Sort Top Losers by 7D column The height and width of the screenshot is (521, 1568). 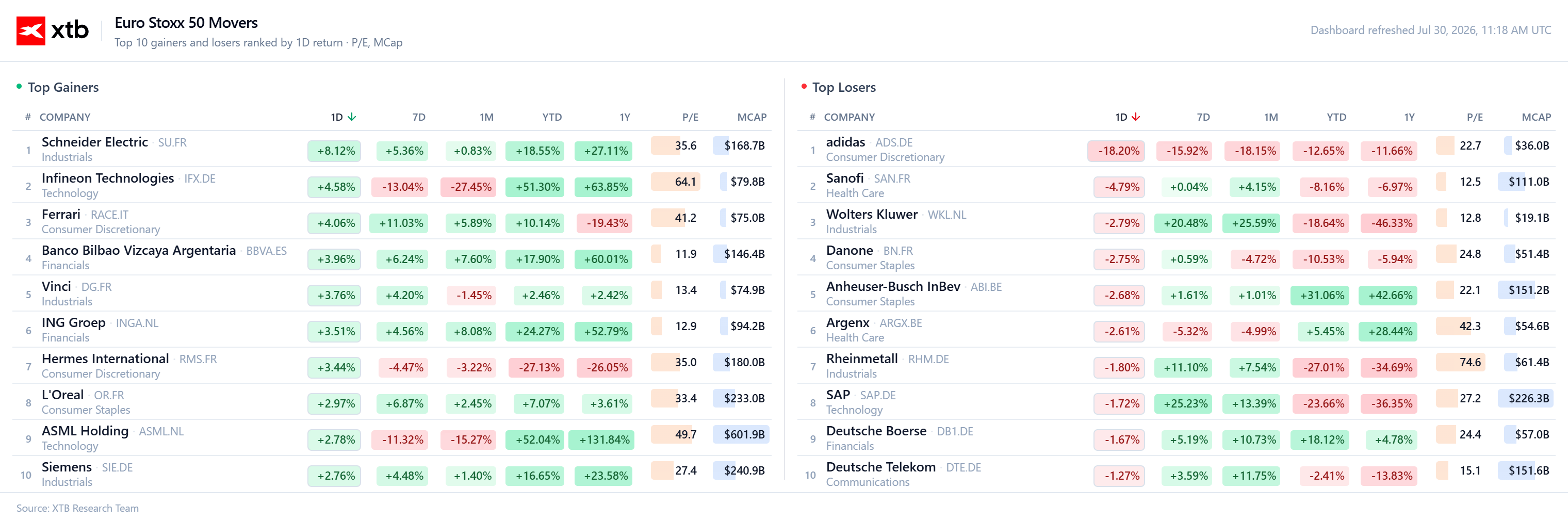(x=1203, y=117)
